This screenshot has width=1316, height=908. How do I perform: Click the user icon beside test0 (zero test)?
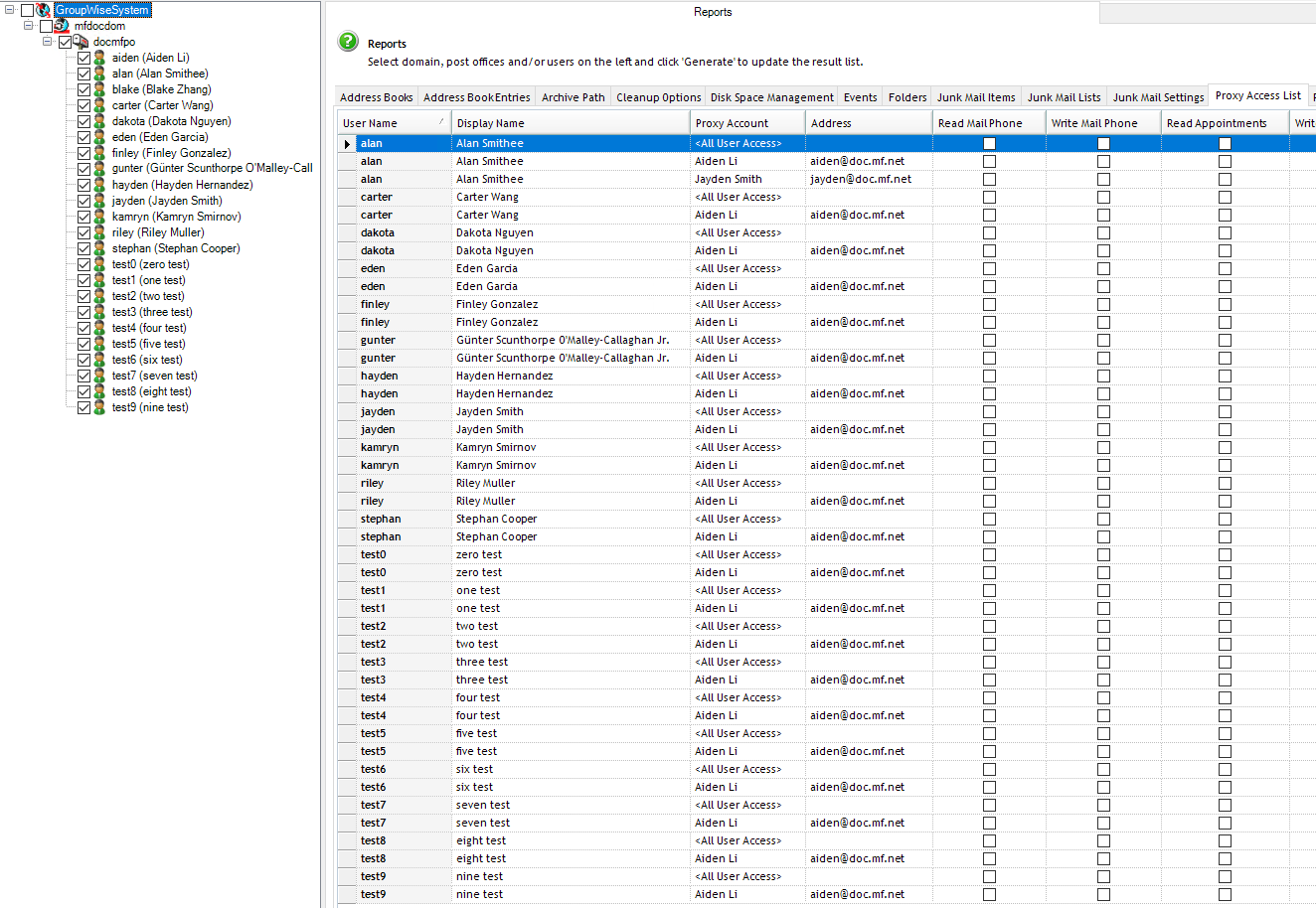[x=99, y=264]
